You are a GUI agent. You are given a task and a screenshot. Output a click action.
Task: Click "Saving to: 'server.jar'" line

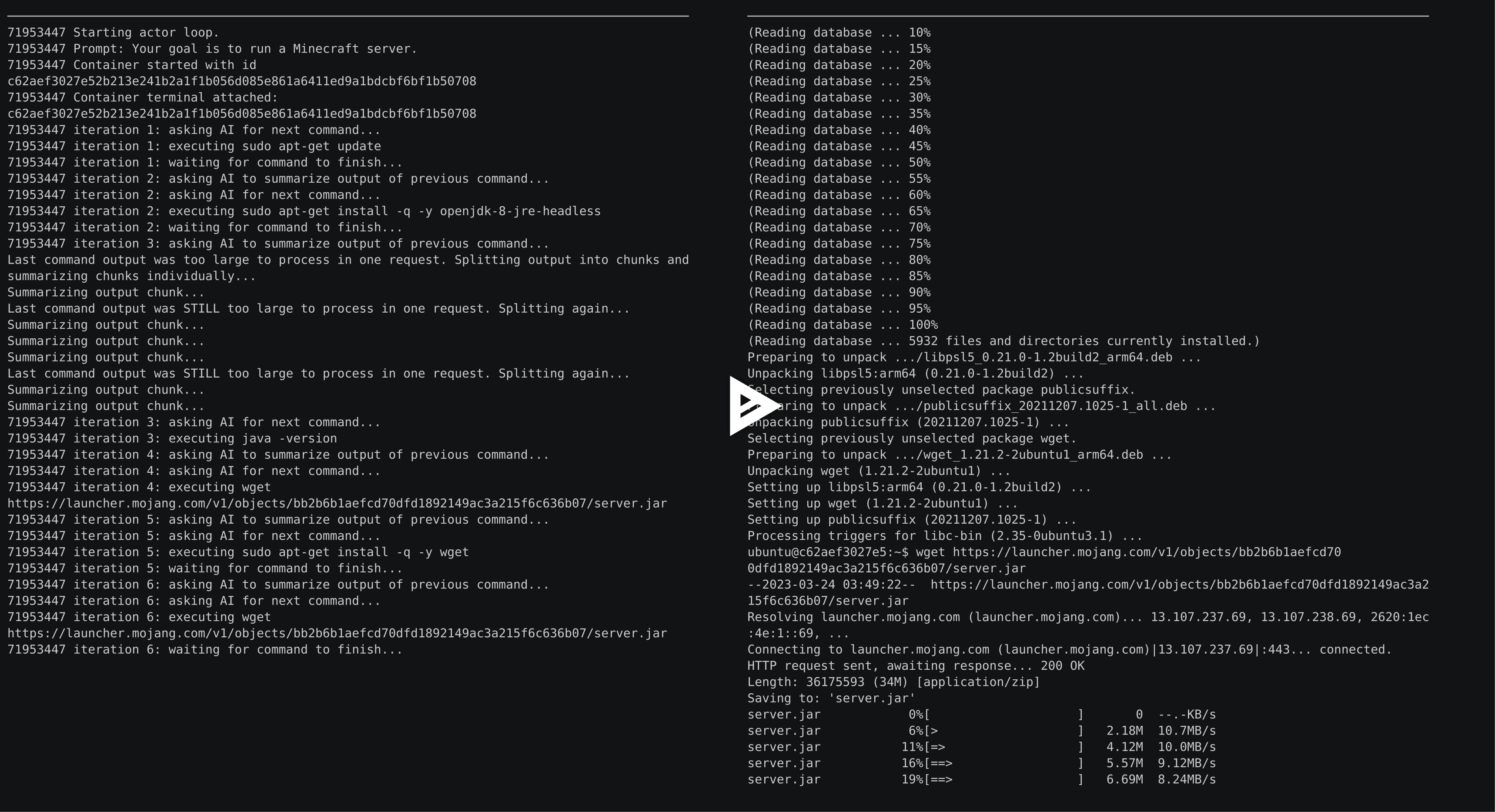point(832,699)
